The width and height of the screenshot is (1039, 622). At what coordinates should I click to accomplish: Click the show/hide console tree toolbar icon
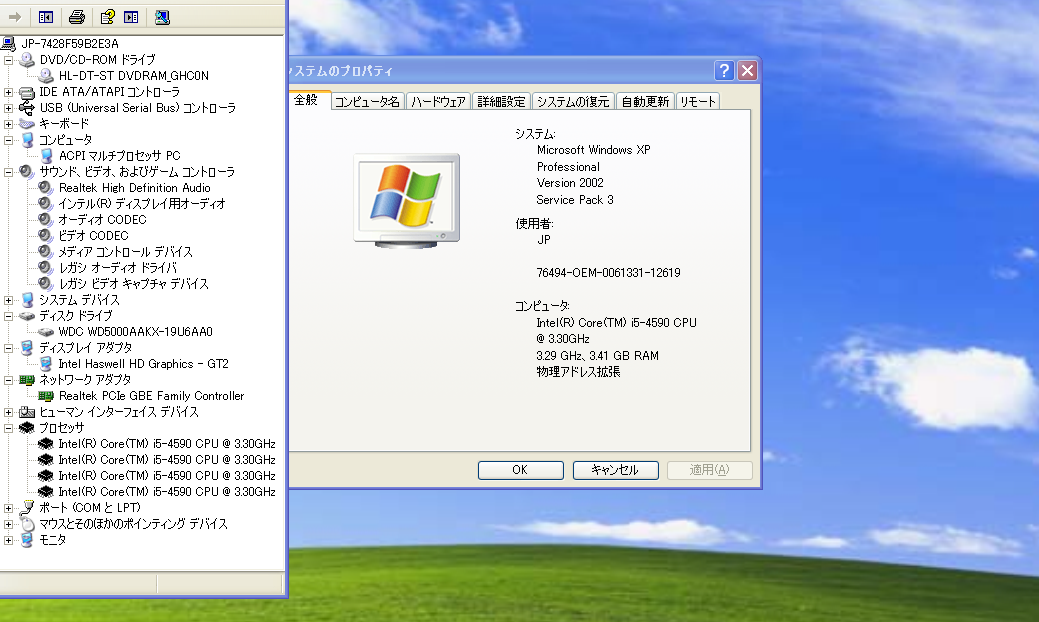click(46, 17)
